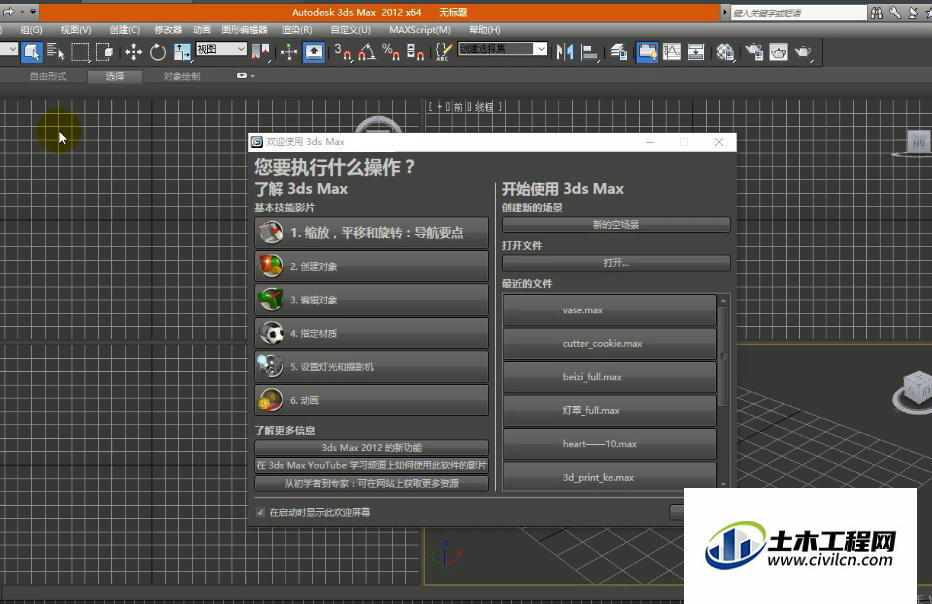The width and height of the screenshot is (932, 604).
Task: Click the ViewCube in the front viewport
Action: [x=918, y=143]
